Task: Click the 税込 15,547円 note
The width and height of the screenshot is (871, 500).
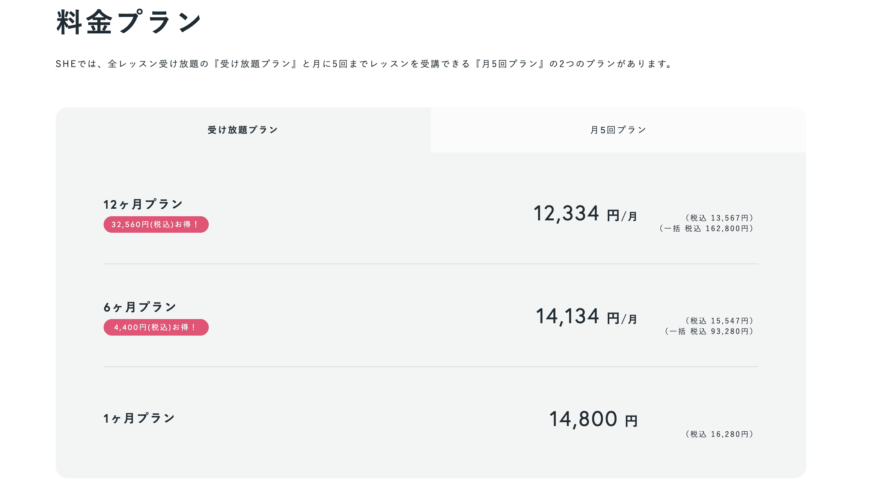Action: click(719, 321)
